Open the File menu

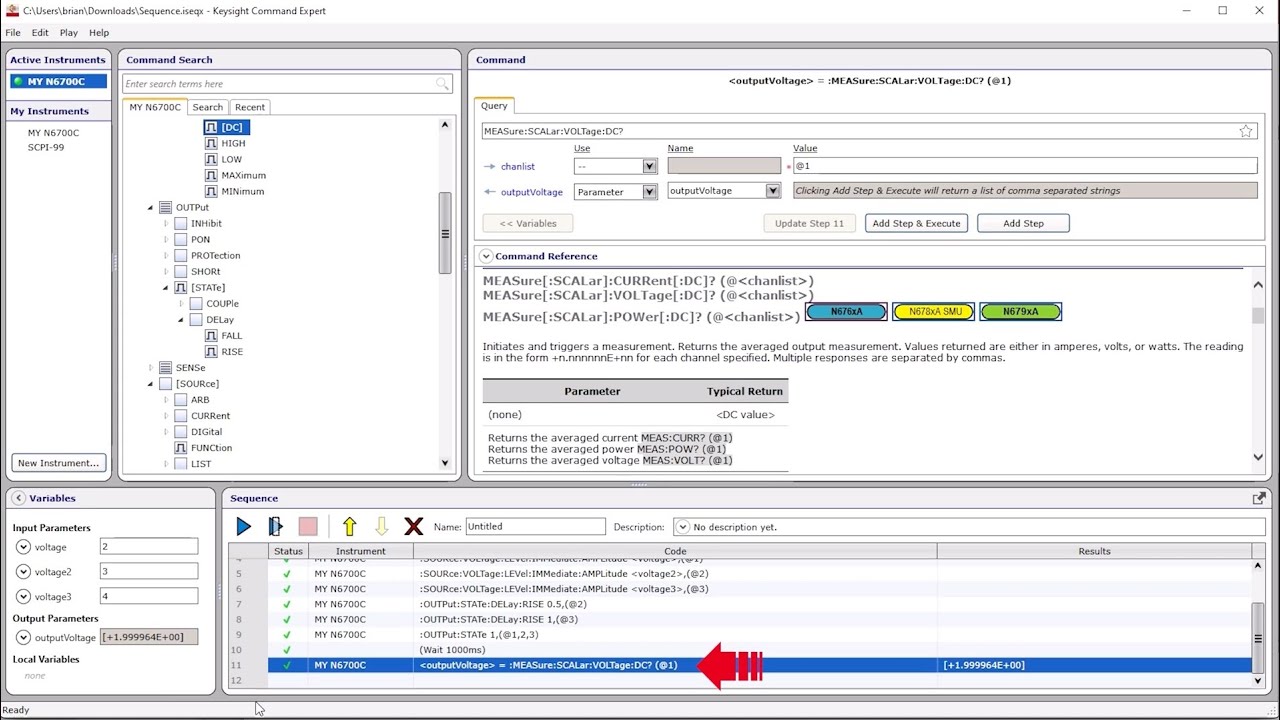pyautogui.click(x=13, y=33)
